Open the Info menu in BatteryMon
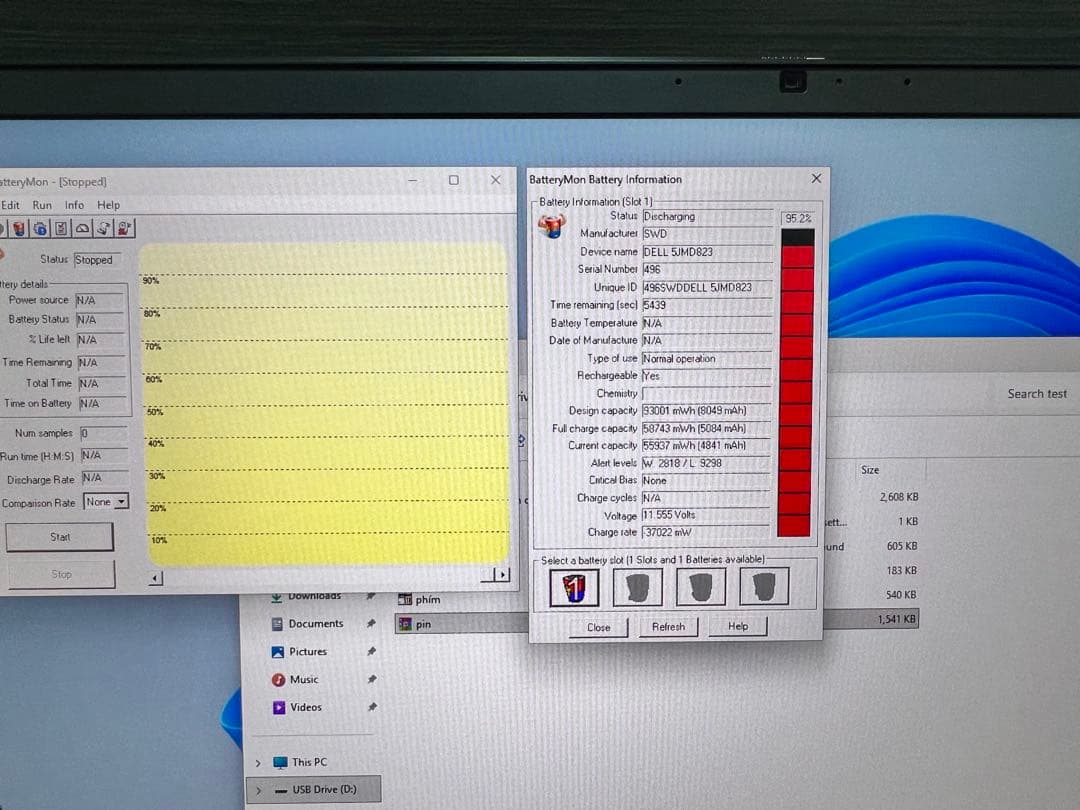The width and height of the screenshot is (1080, 810). [75, 205]
